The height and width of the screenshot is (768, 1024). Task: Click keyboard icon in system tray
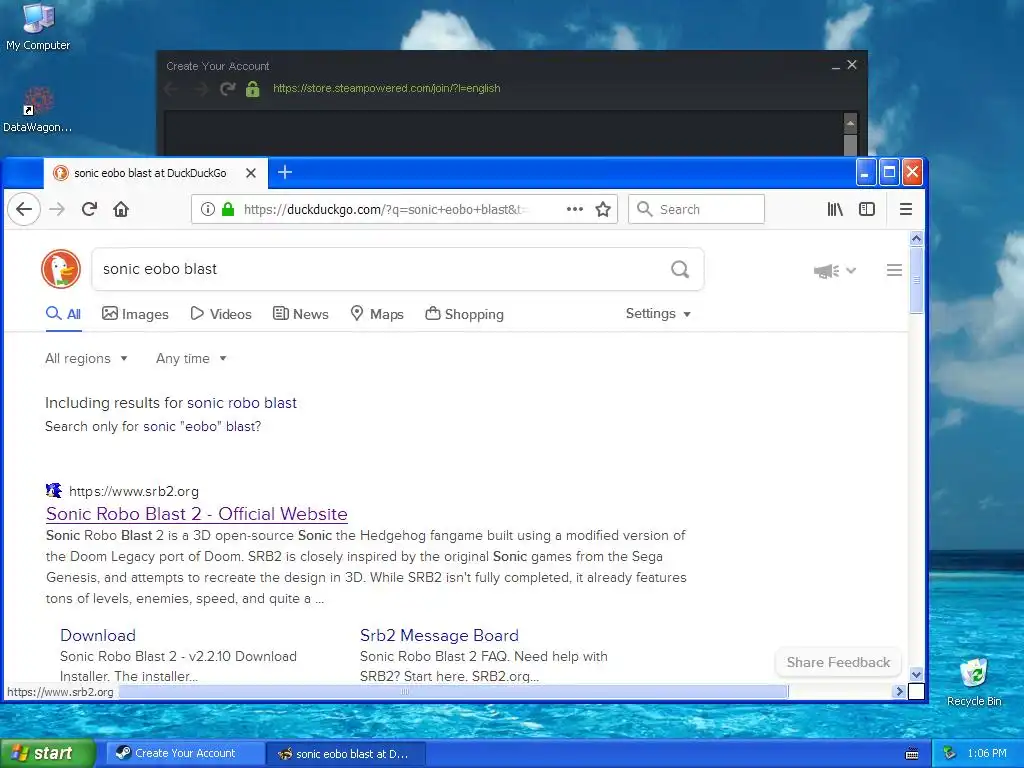[x=912, y=754]
